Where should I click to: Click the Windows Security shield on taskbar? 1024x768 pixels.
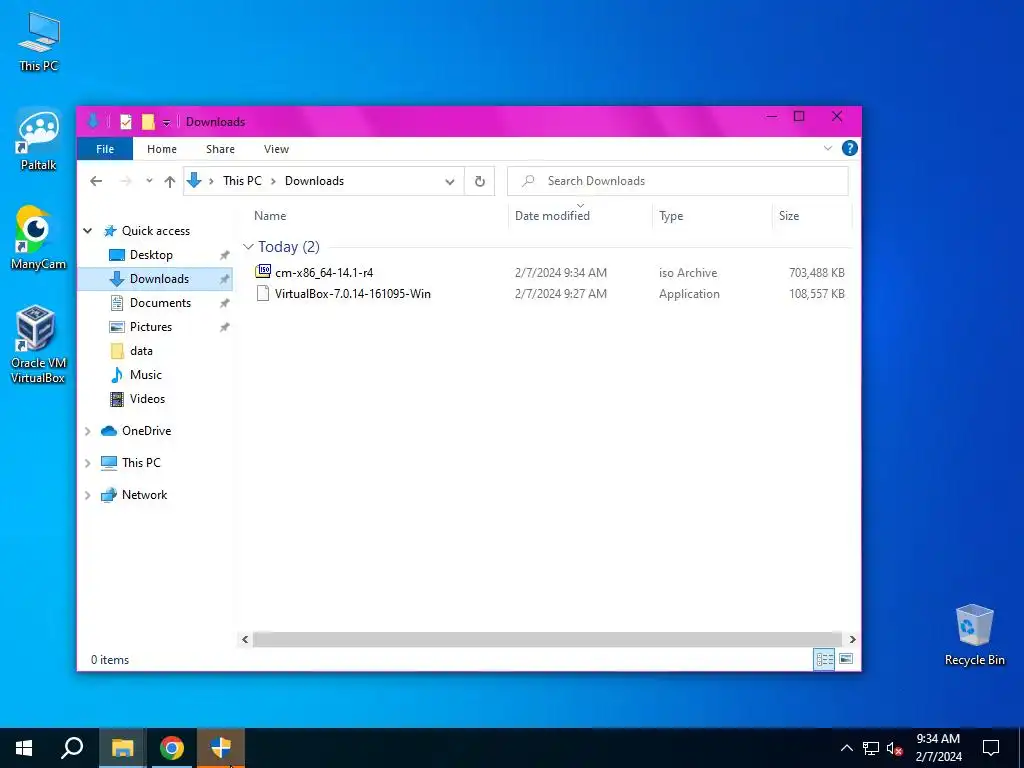[221, 748]
